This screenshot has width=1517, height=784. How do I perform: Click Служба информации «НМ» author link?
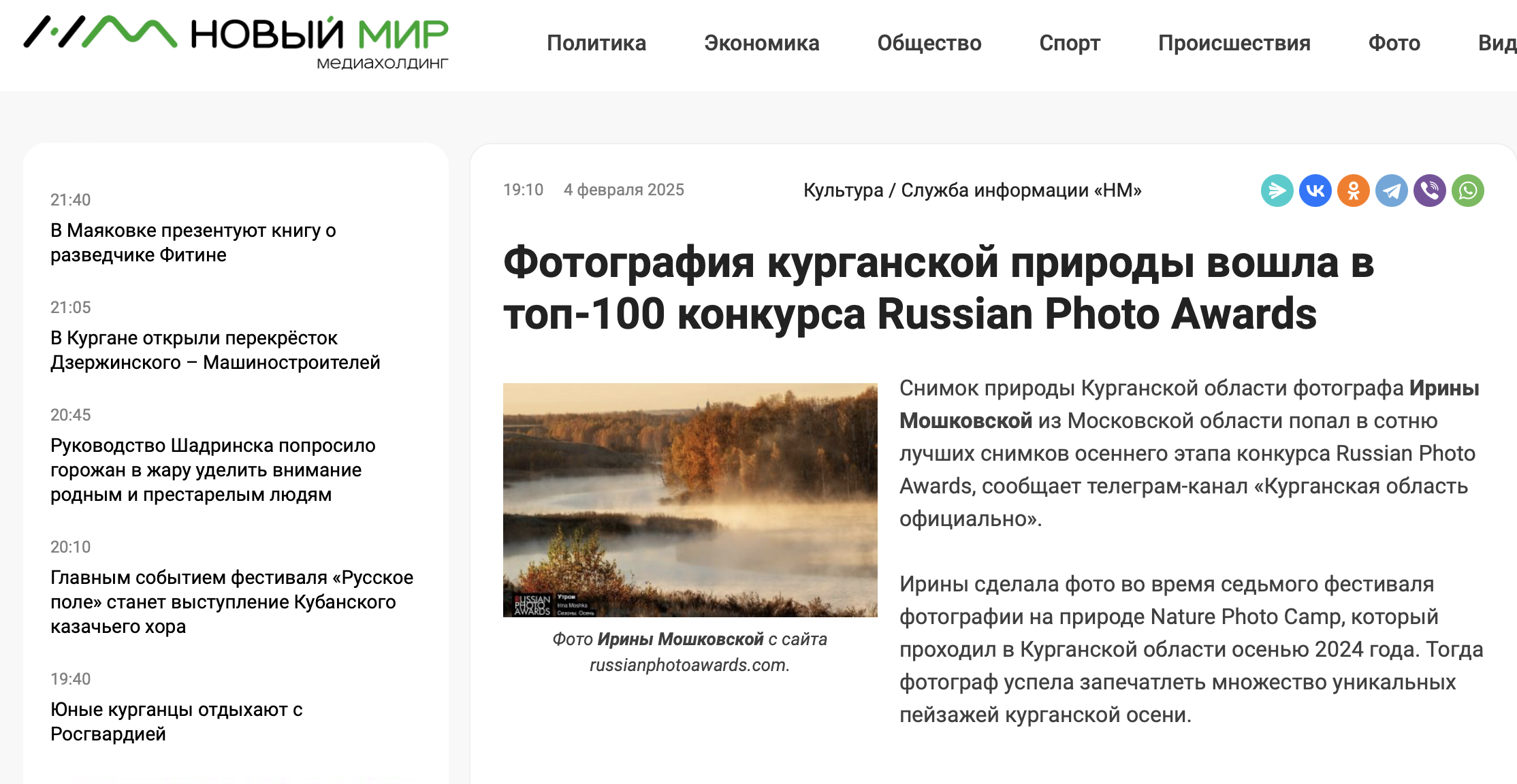(1021, 190)
